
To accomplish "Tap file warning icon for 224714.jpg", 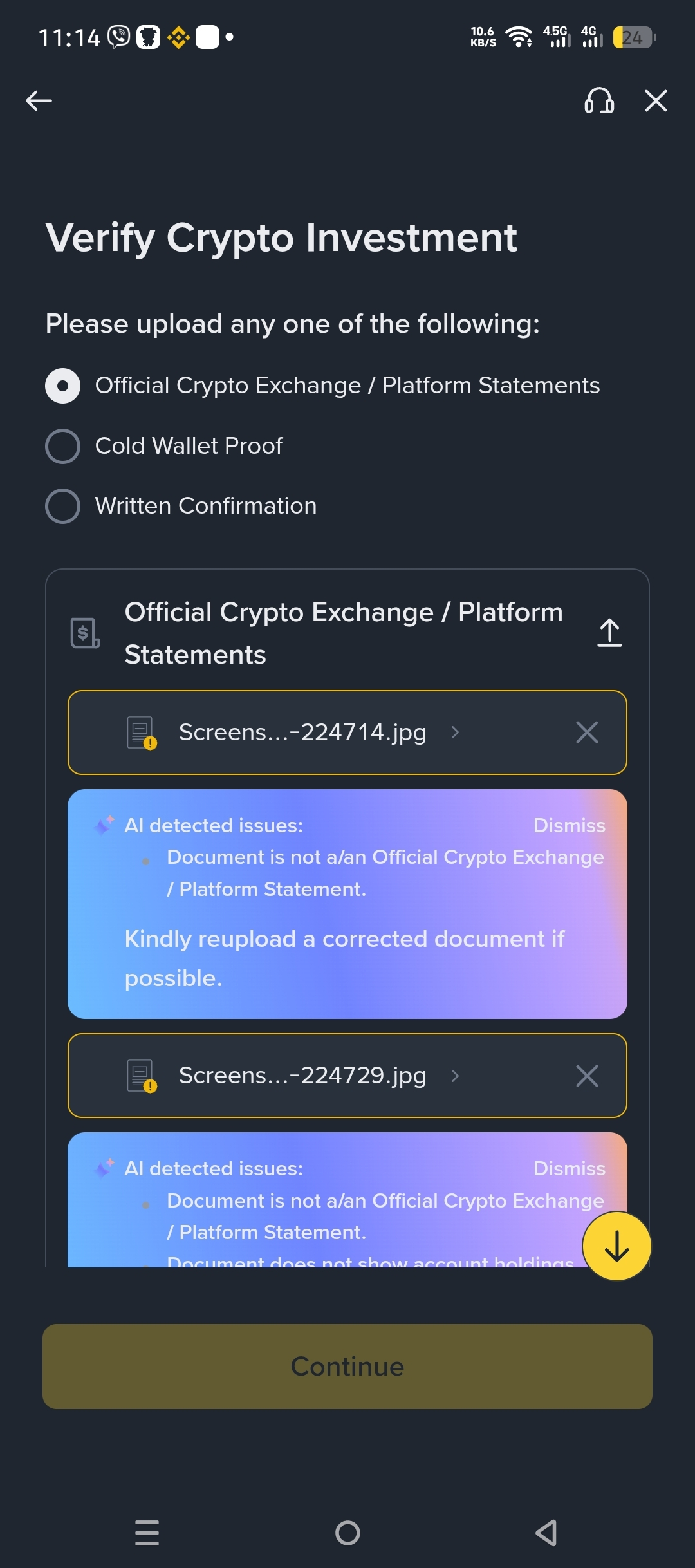I will (x=142, y=733).
